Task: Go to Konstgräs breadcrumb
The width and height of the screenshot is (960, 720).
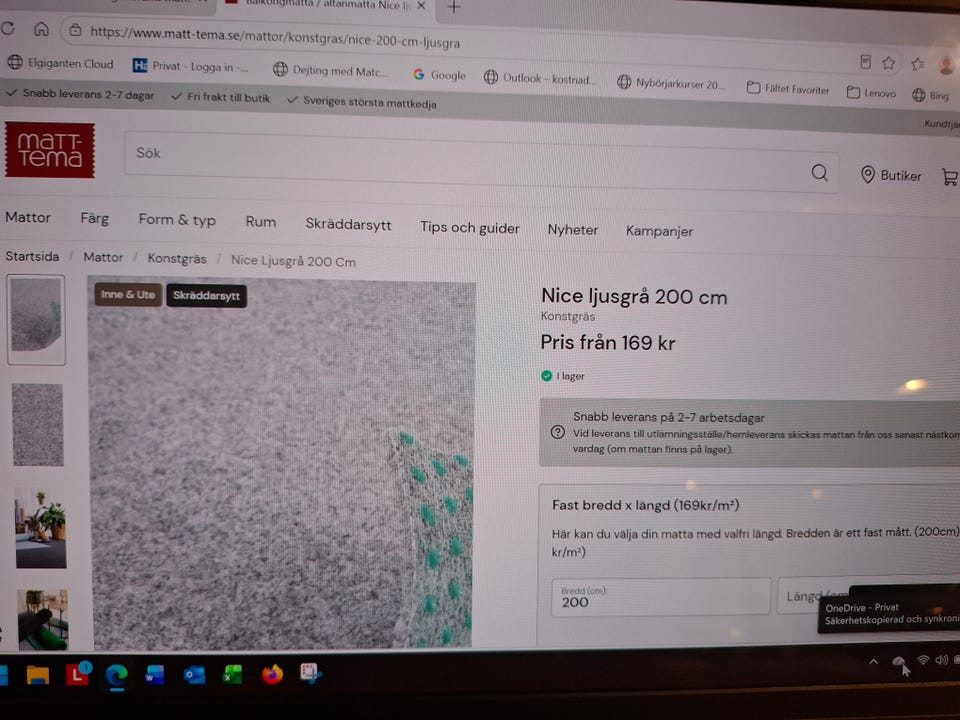Action: coord(177,258)
